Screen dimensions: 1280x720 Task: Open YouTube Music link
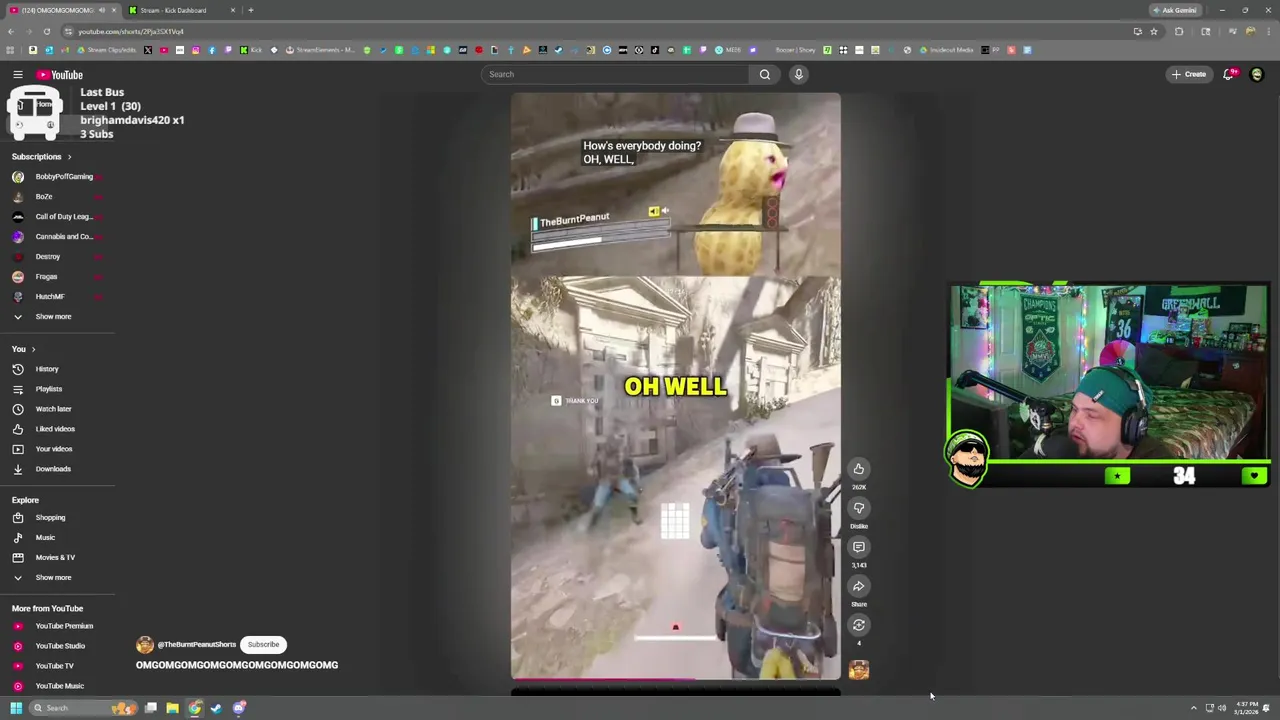(59, 686)
